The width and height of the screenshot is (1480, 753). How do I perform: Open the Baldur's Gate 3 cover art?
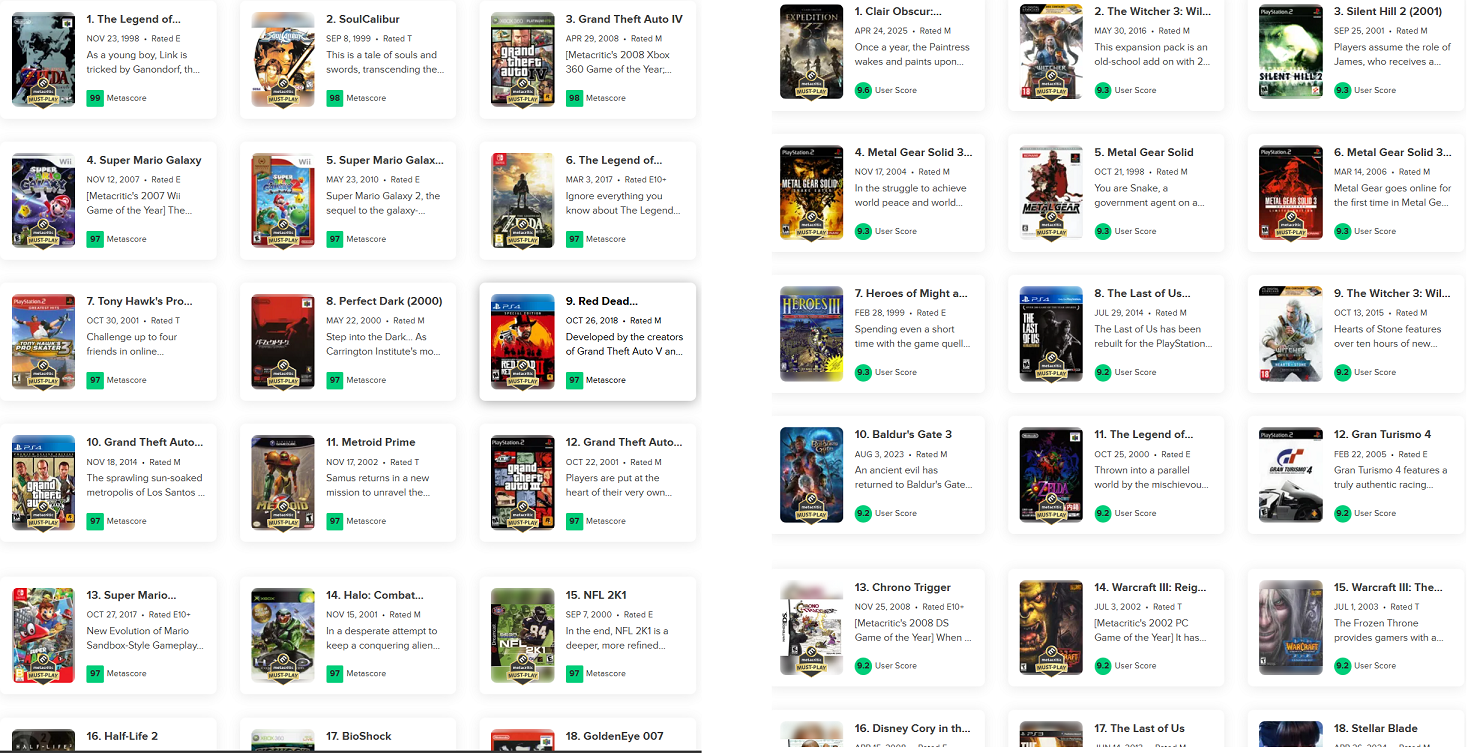point(812,475)
